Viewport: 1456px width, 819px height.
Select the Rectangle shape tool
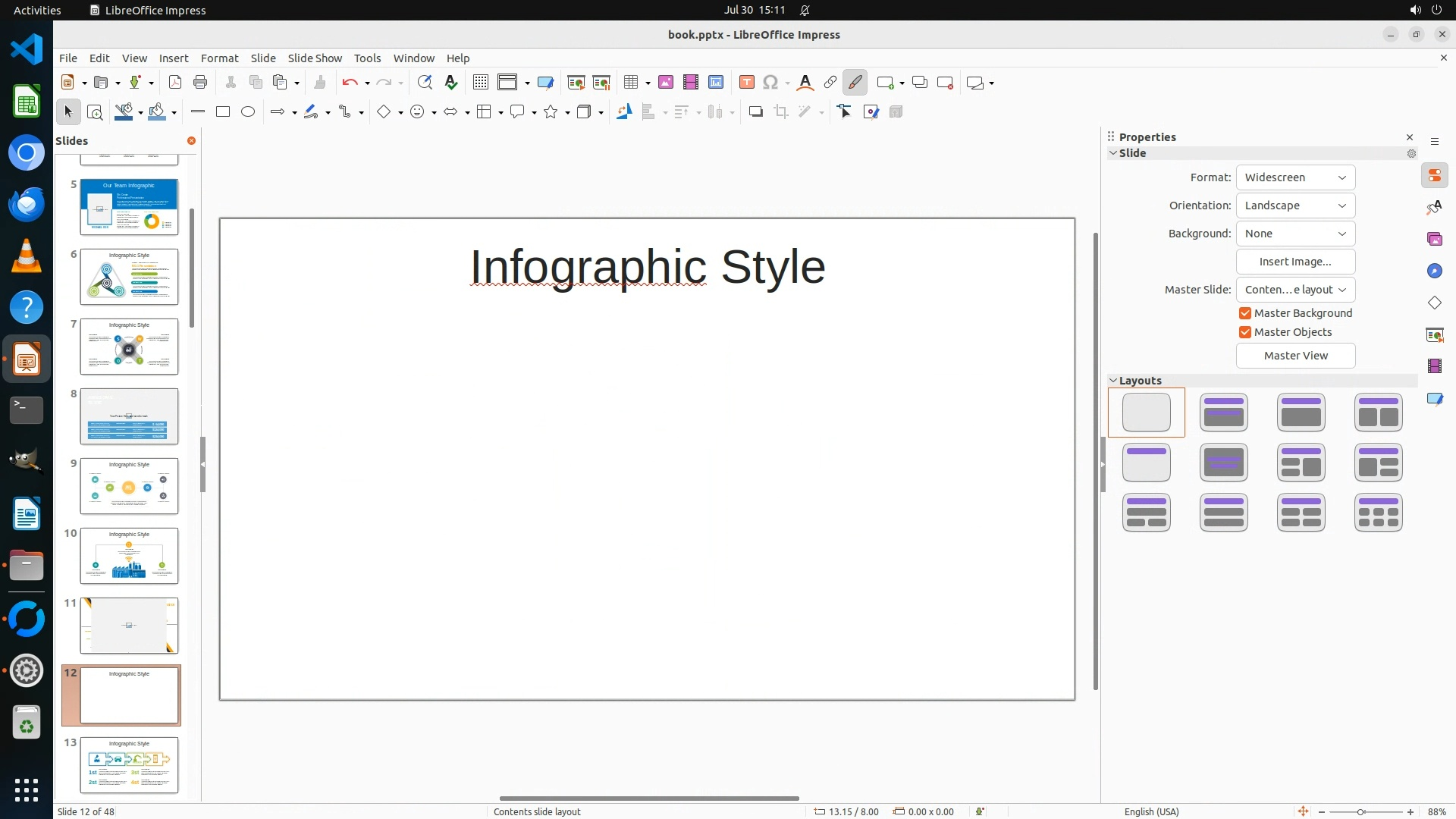223,112
